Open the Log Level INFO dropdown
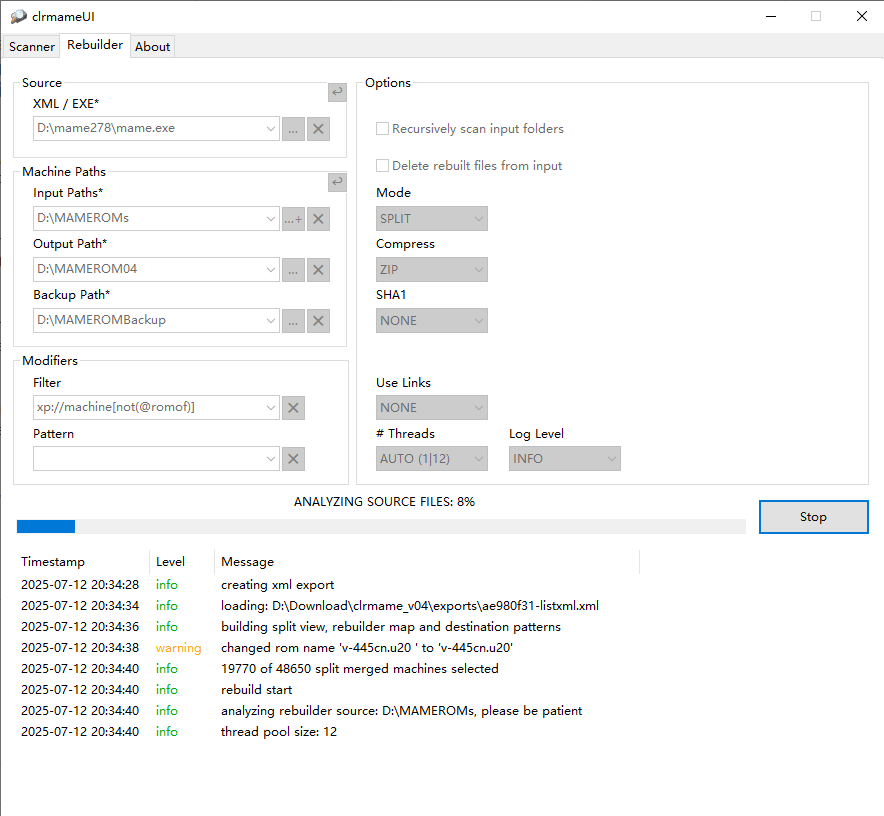Screen dimensions: 884x816 [x=565, y=458]
